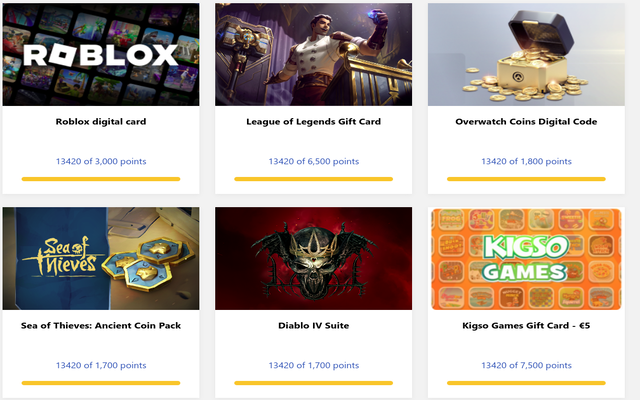Select Sea of Thieves: Ancient Coin Pack title
Viewport: 640px width, 400px height.
(100, 325)
